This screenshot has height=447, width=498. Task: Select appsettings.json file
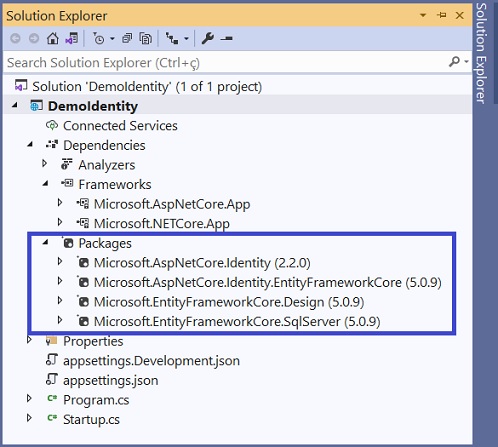click(x=111, y=380)
